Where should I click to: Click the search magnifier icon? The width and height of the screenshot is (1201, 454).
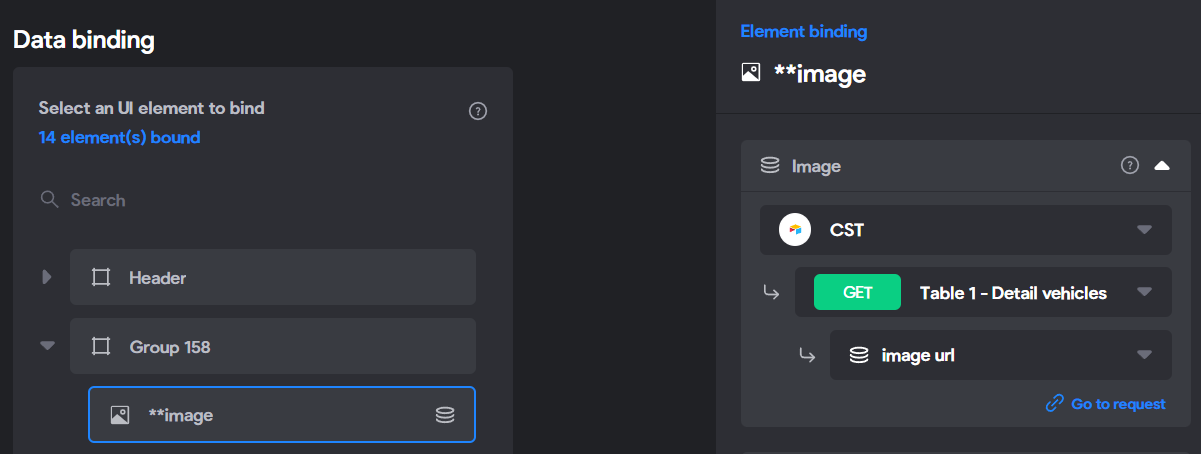[x=49, y=199]
